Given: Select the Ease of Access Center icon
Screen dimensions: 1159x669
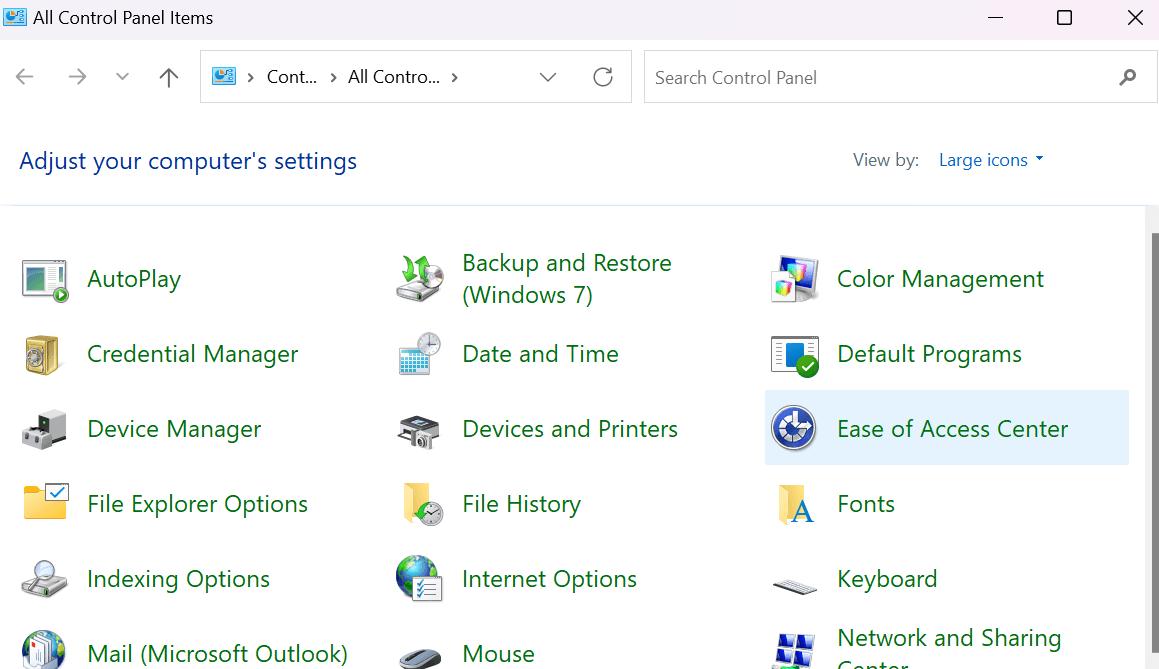Looking at the screenshot, I should [x=795, y=429].
